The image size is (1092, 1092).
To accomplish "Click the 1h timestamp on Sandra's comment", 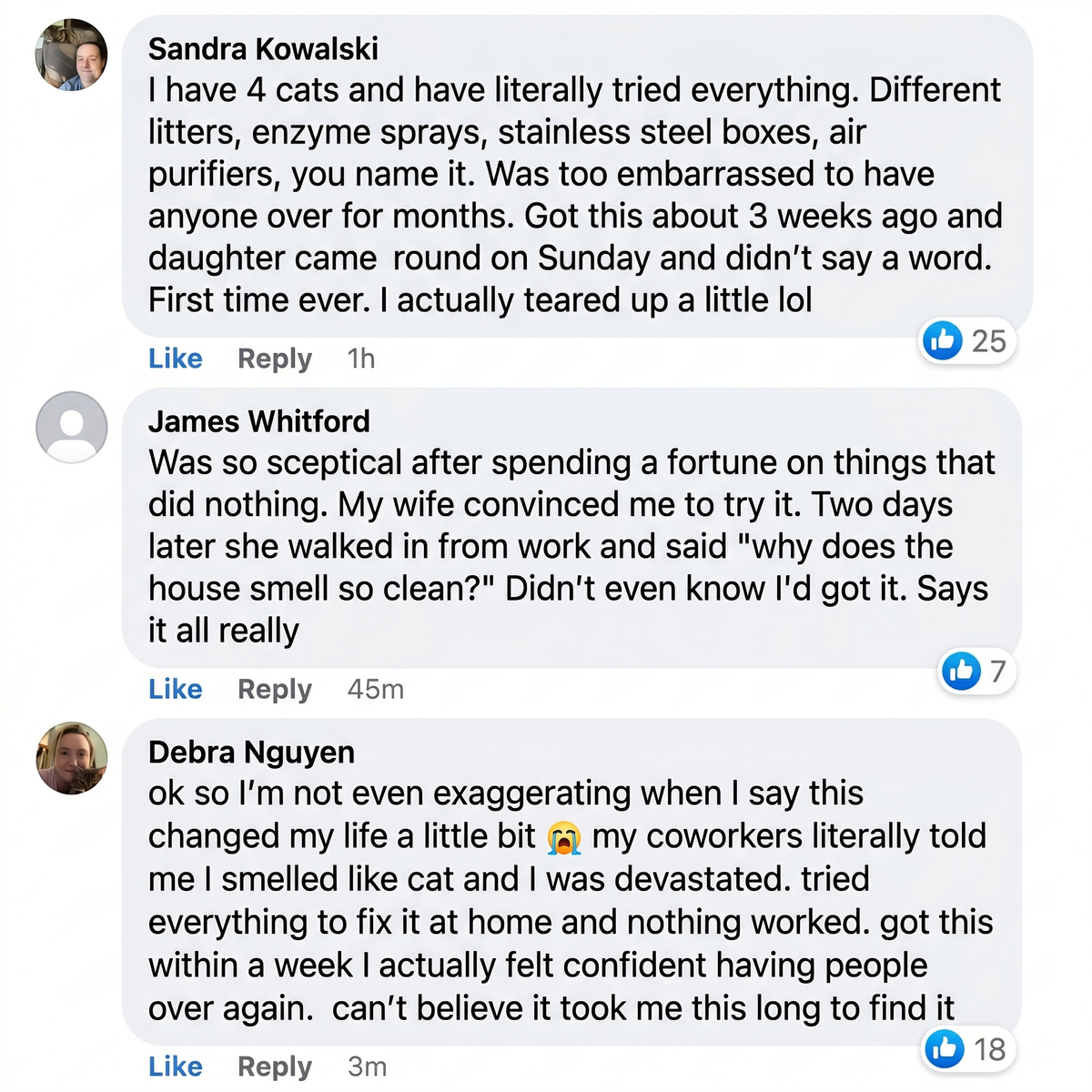I will coord(361,359).
